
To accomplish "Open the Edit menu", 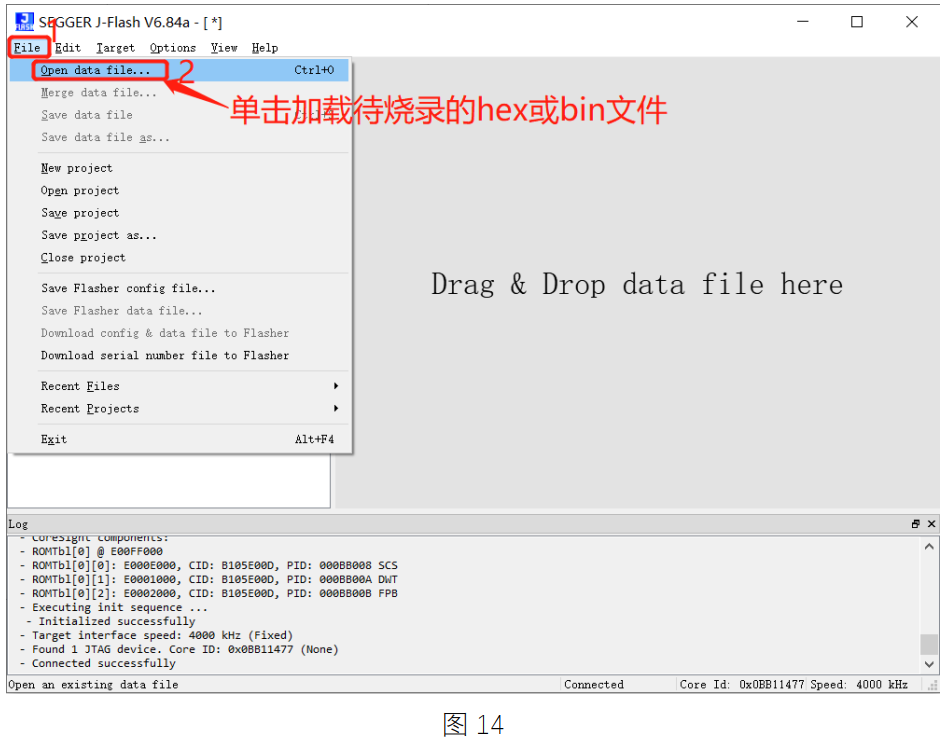I will 68,47.
